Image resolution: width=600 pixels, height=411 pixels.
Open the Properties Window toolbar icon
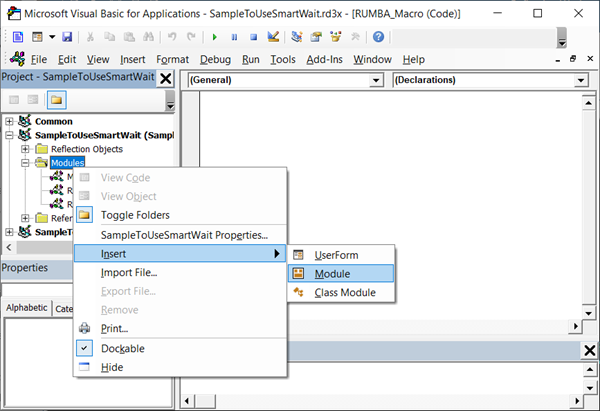[x=316, y=37]
